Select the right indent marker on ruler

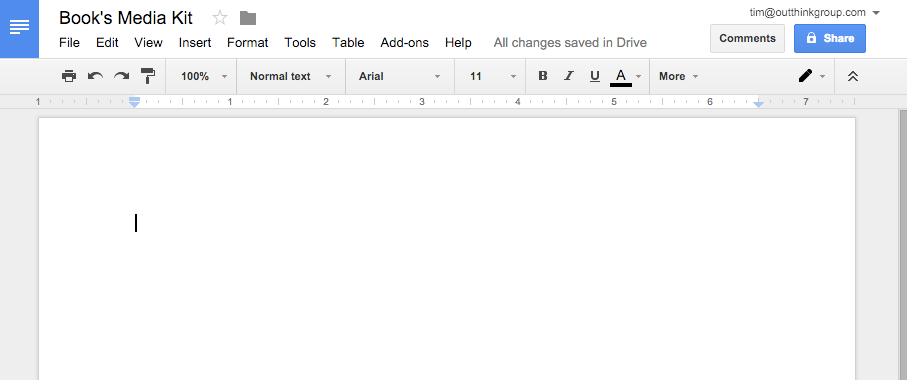click(758, 104)
